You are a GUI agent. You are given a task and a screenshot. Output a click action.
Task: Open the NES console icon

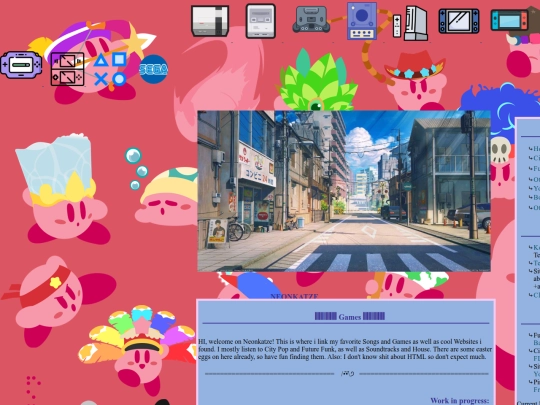[x=210, y=21]
